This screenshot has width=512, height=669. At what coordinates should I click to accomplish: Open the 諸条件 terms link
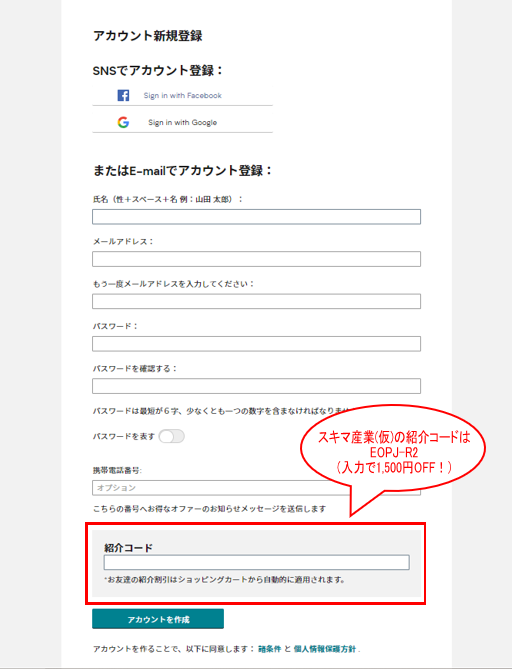(270, 649)
